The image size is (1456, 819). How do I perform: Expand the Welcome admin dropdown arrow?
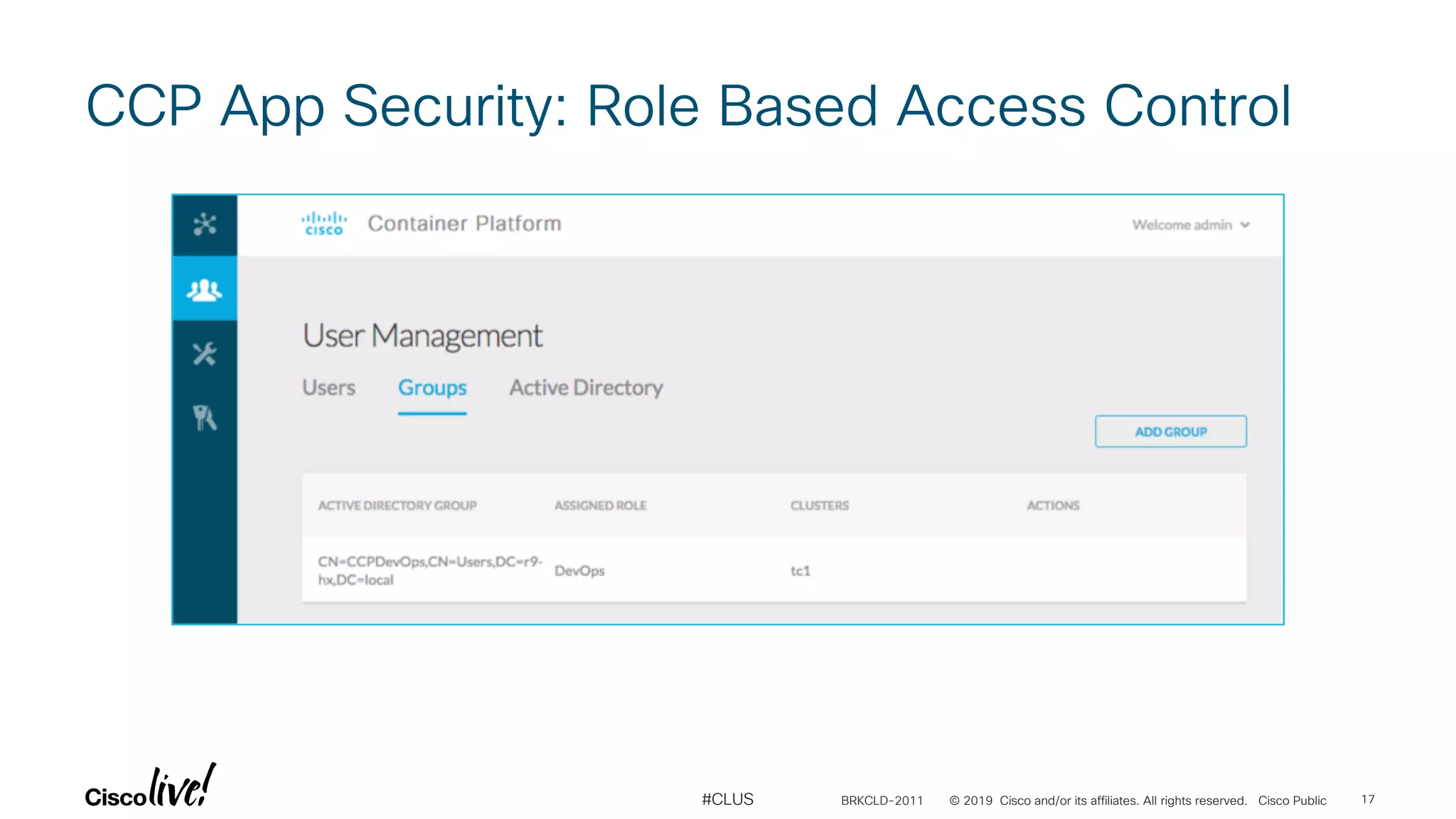pyautogui.click(x=1245, y=225)
